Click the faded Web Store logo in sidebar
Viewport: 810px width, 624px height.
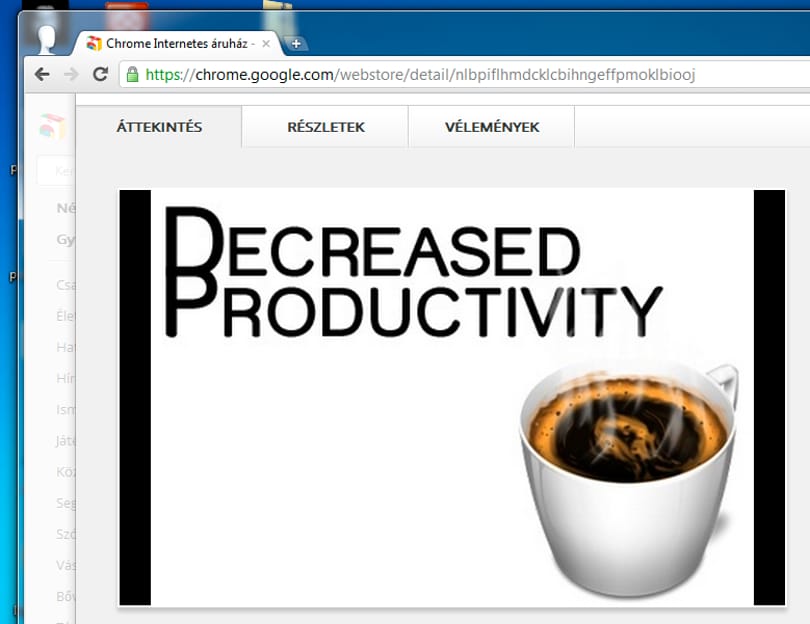(x=52, y=127)
